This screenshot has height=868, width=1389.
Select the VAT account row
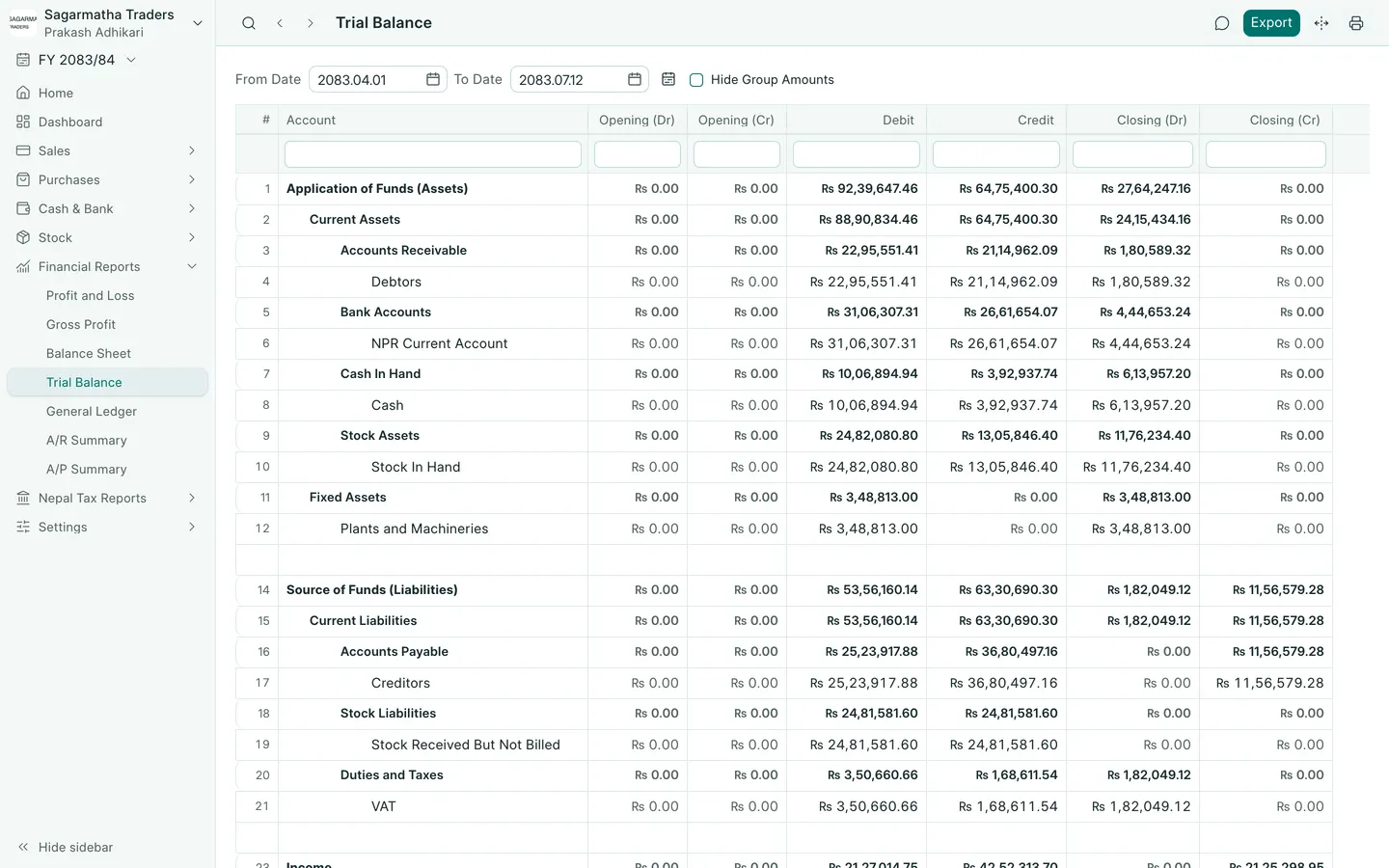coord(784,806)
